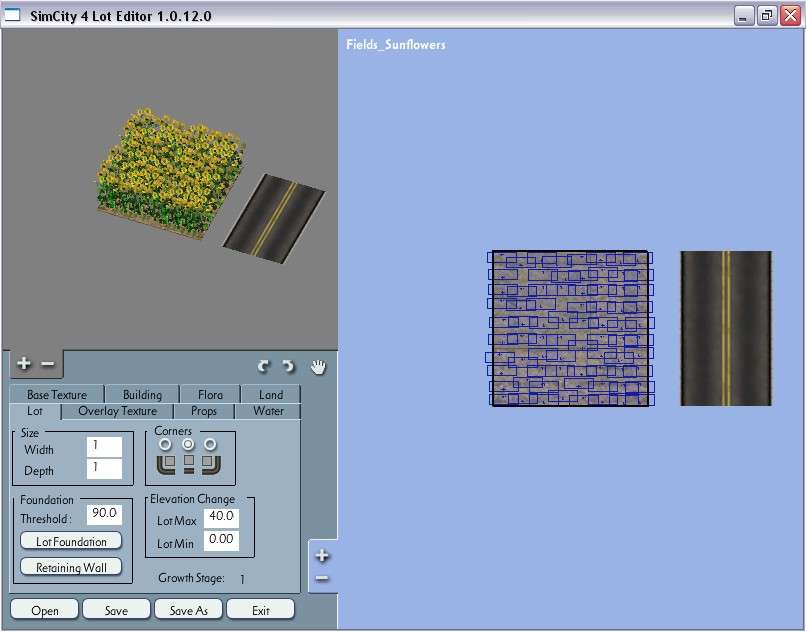Click the sunflower field in 3D preview
This screenshot has width=806, height=632.
coord(171,172)
